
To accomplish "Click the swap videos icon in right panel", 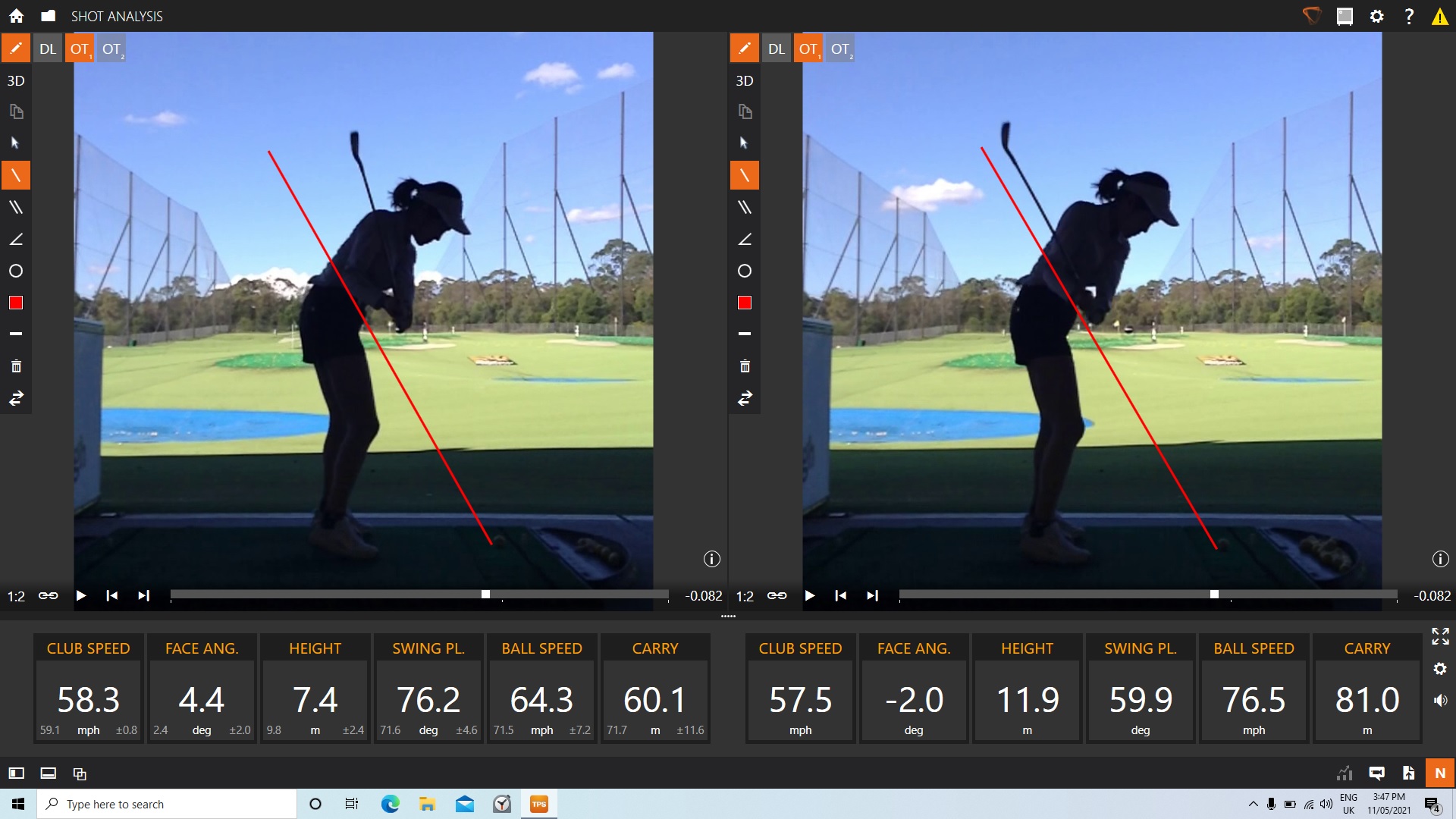I will click(745, 399).
